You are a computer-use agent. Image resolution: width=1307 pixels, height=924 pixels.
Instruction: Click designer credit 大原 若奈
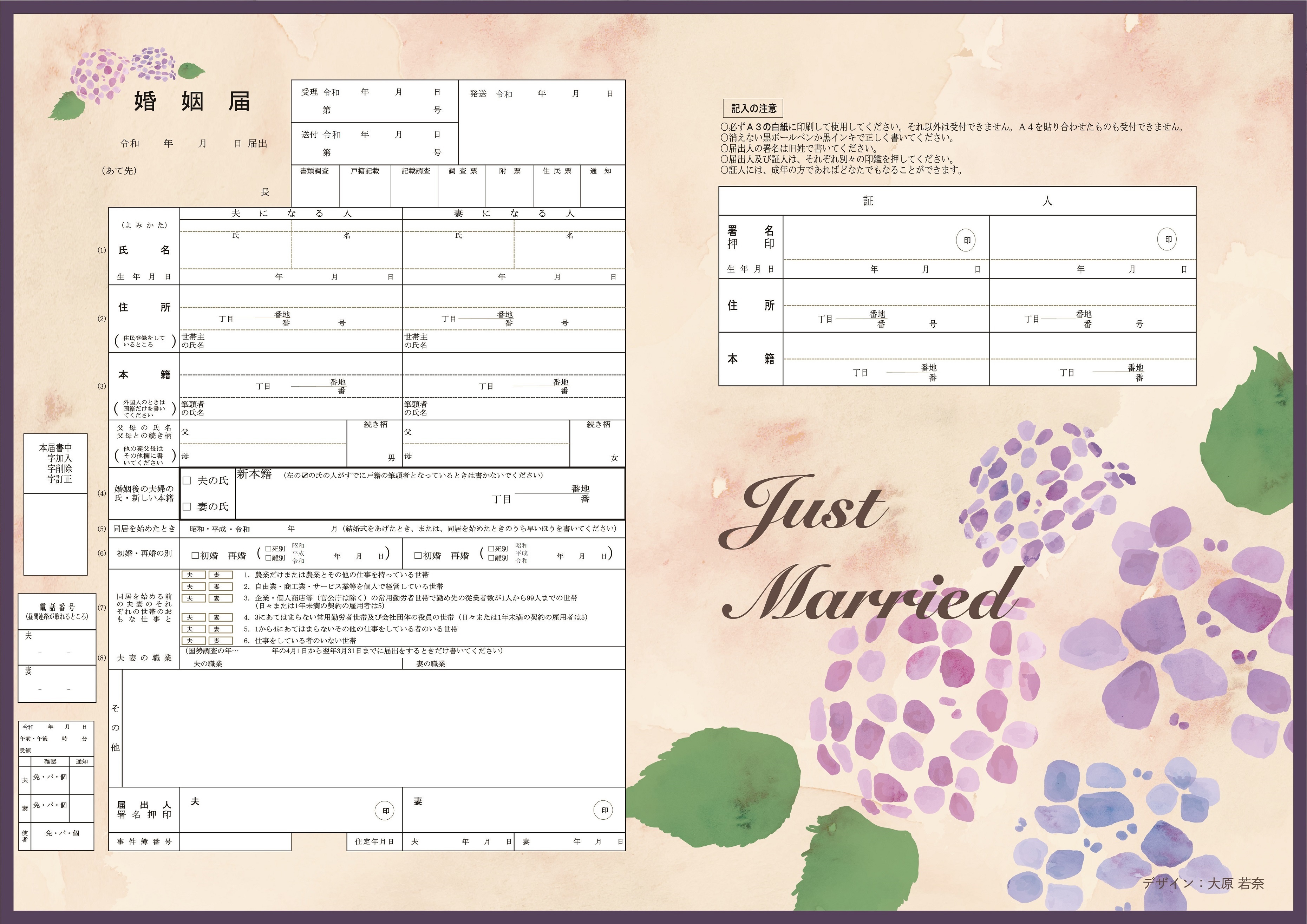(1236, 883)
